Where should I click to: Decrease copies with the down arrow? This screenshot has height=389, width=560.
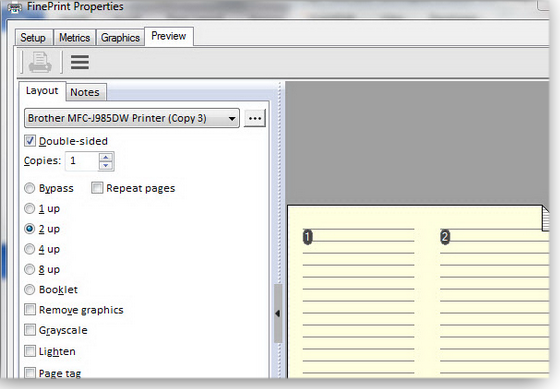point(106,165)
